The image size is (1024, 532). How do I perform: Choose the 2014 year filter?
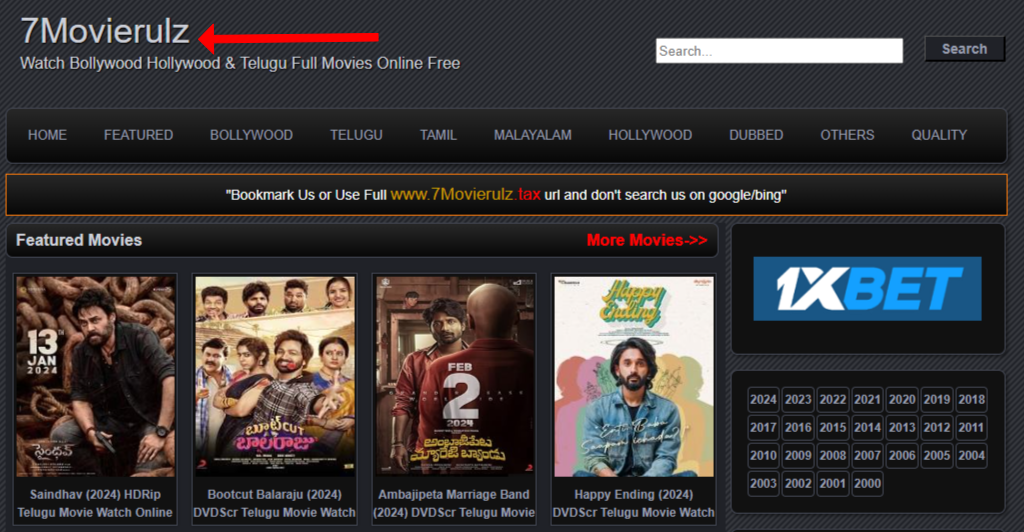point(867,428)
